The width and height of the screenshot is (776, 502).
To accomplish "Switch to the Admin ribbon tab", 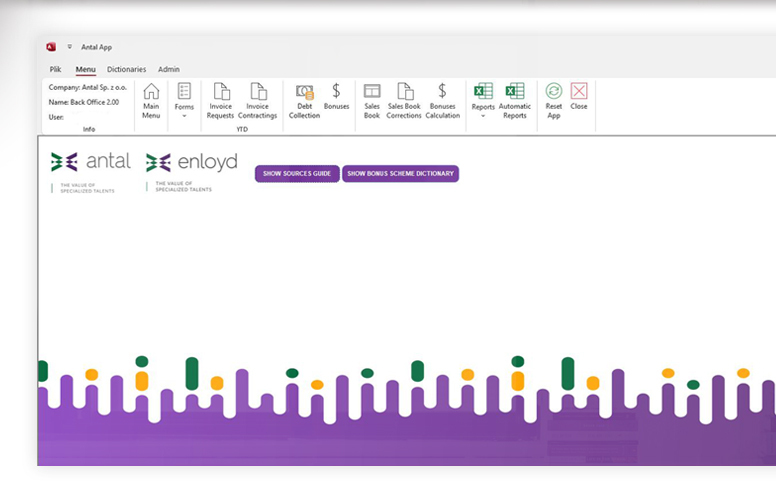I will pyautogui.click(x=169, y=69).
